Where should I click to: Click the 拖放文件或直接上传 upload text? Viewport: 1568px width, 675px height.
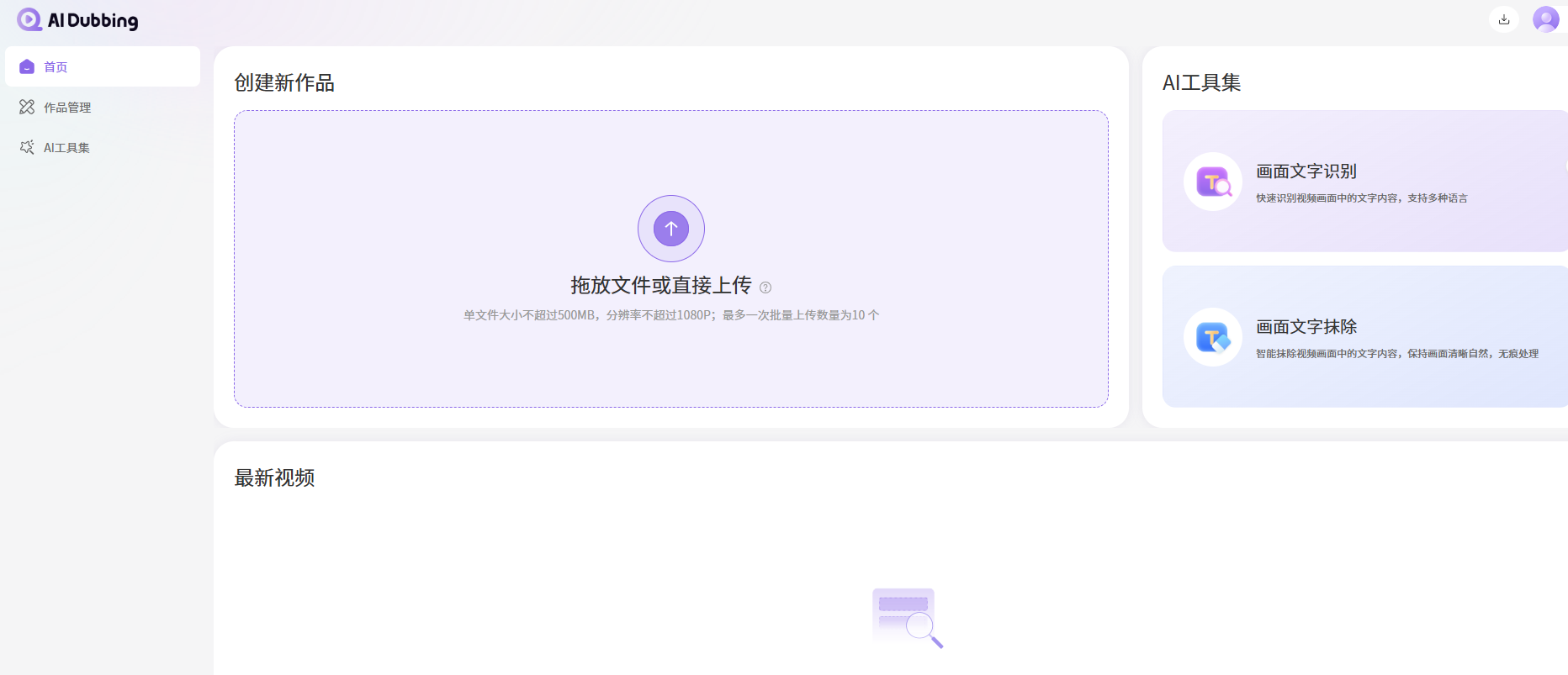tap(660, 286)
